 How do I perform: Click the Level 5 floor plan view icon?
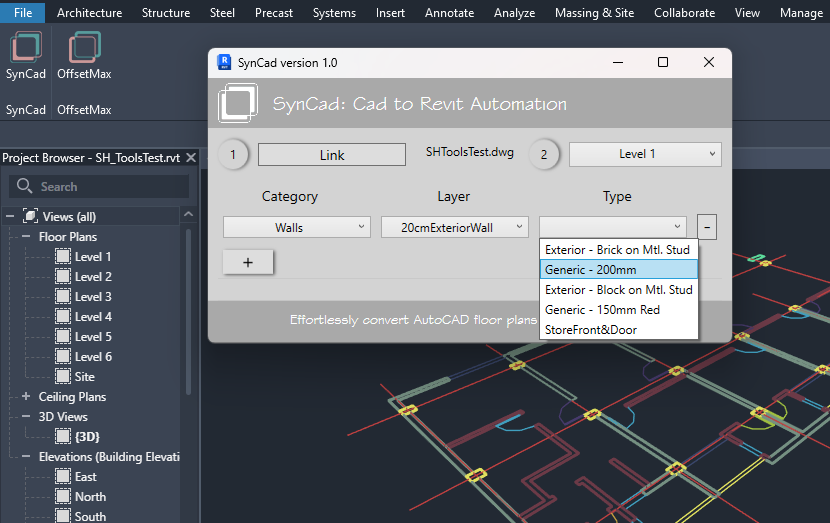[x=63, y=337]
